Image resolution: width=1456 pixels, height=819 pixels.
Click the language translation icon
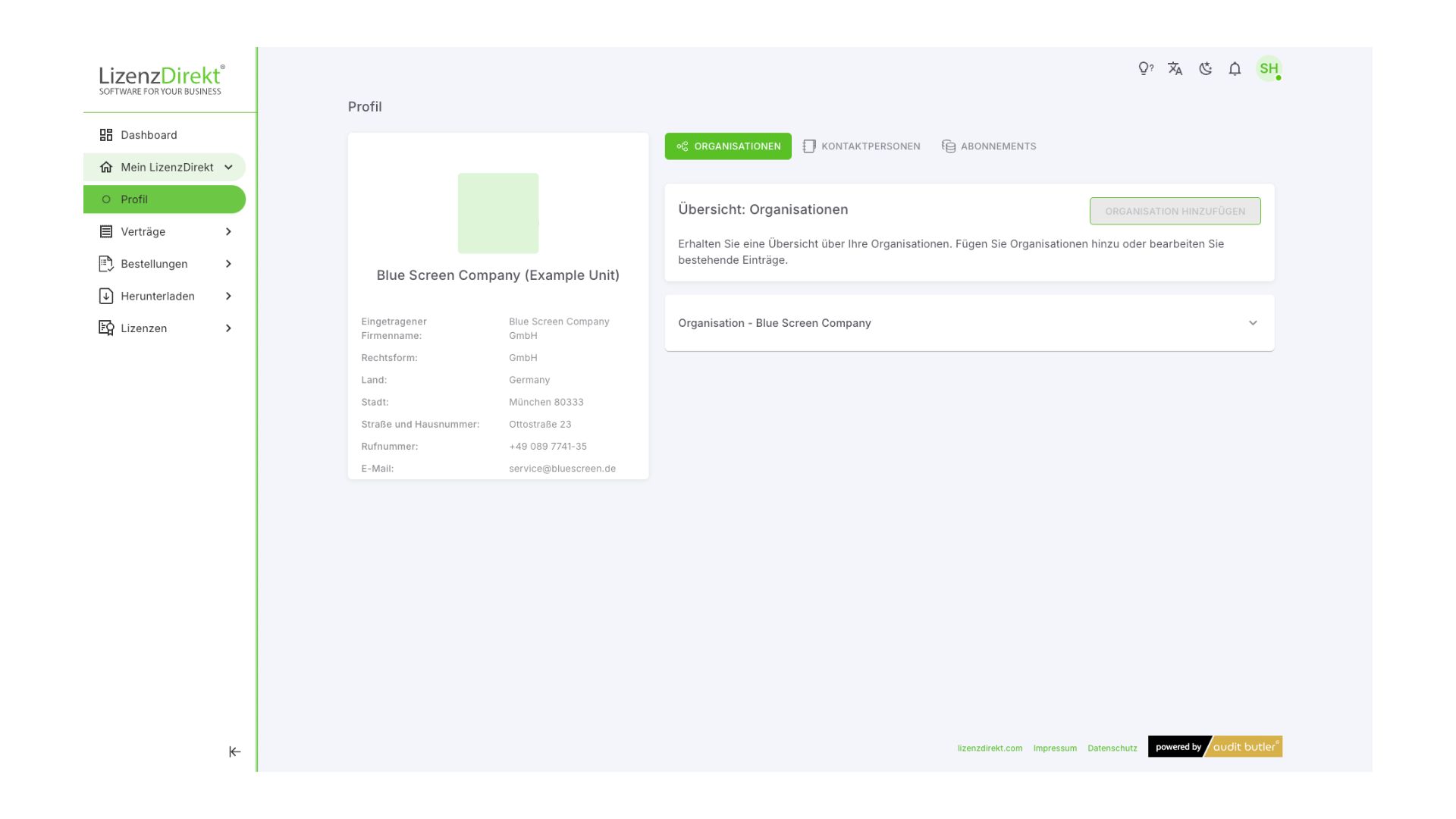(1175, 69)
